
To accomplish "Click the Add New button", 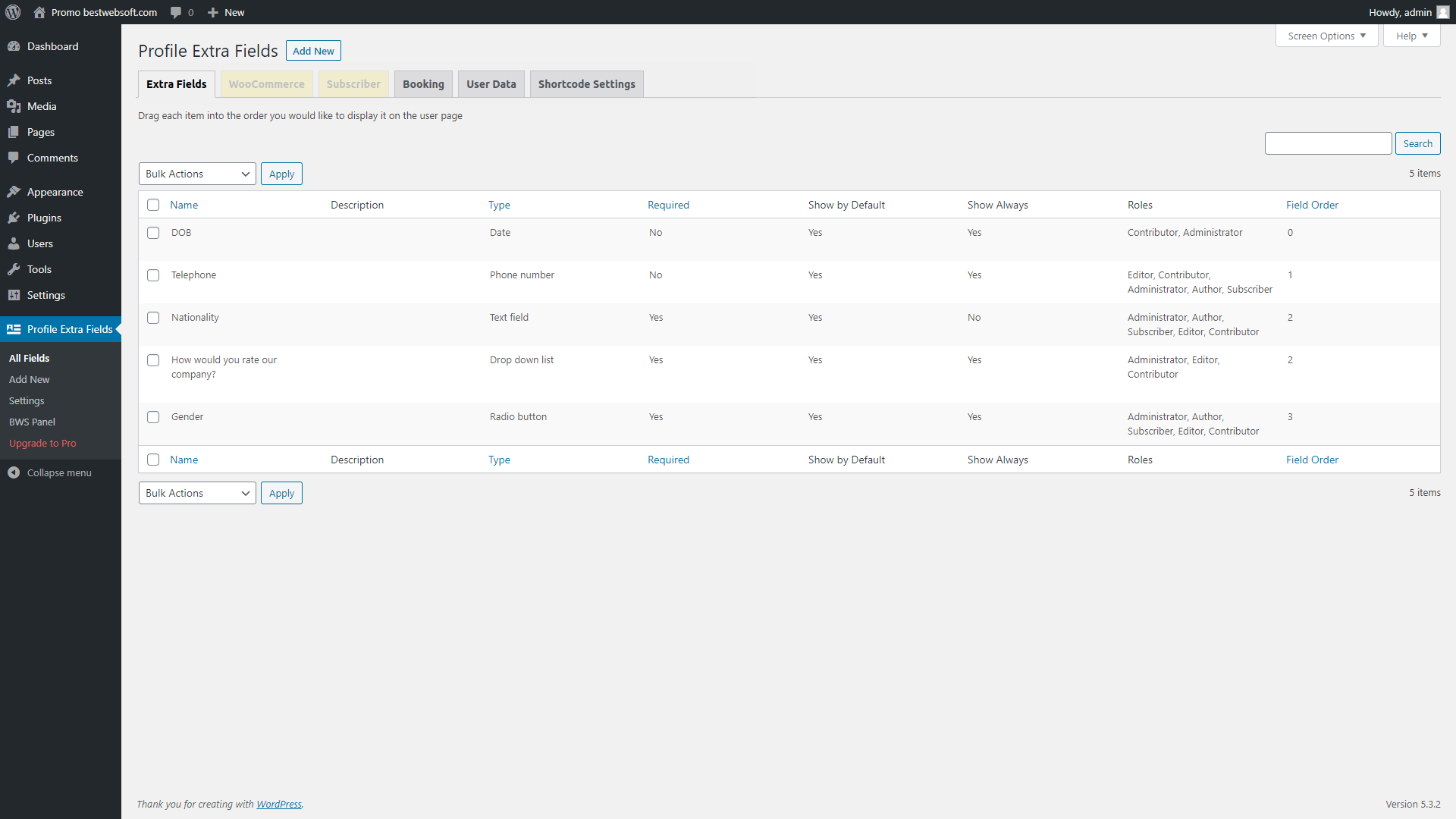I will 313,50.
